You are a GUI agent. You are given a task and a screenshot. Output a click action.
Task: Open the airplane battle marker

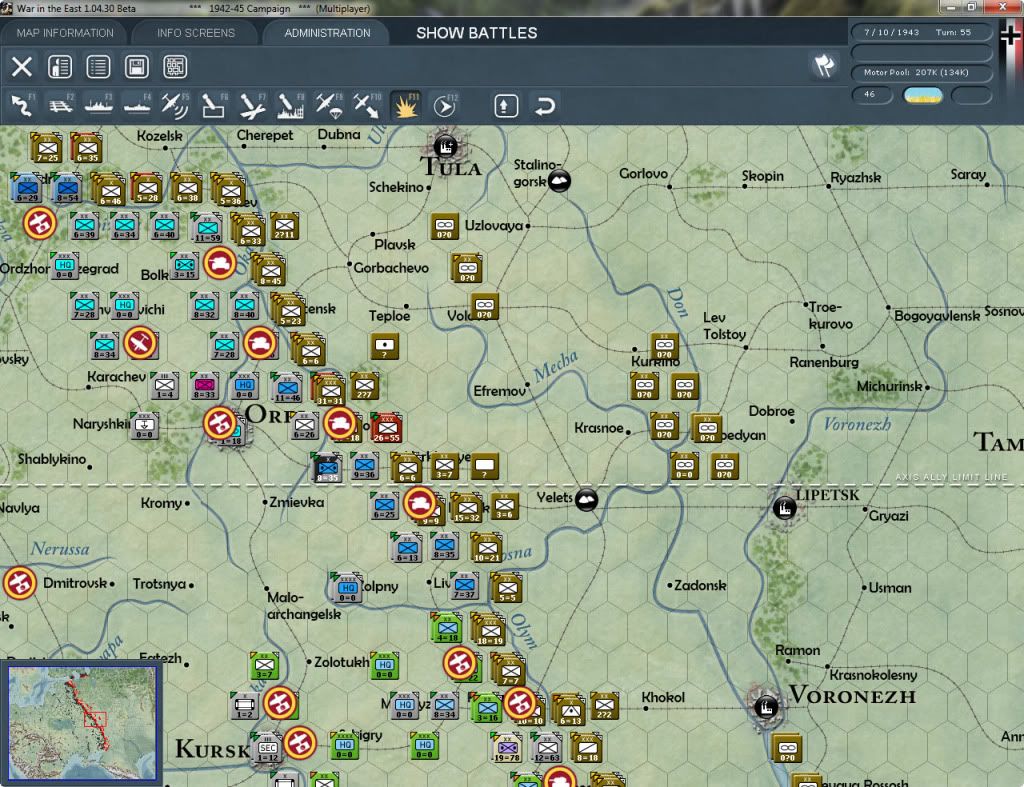tap(141, 343)
